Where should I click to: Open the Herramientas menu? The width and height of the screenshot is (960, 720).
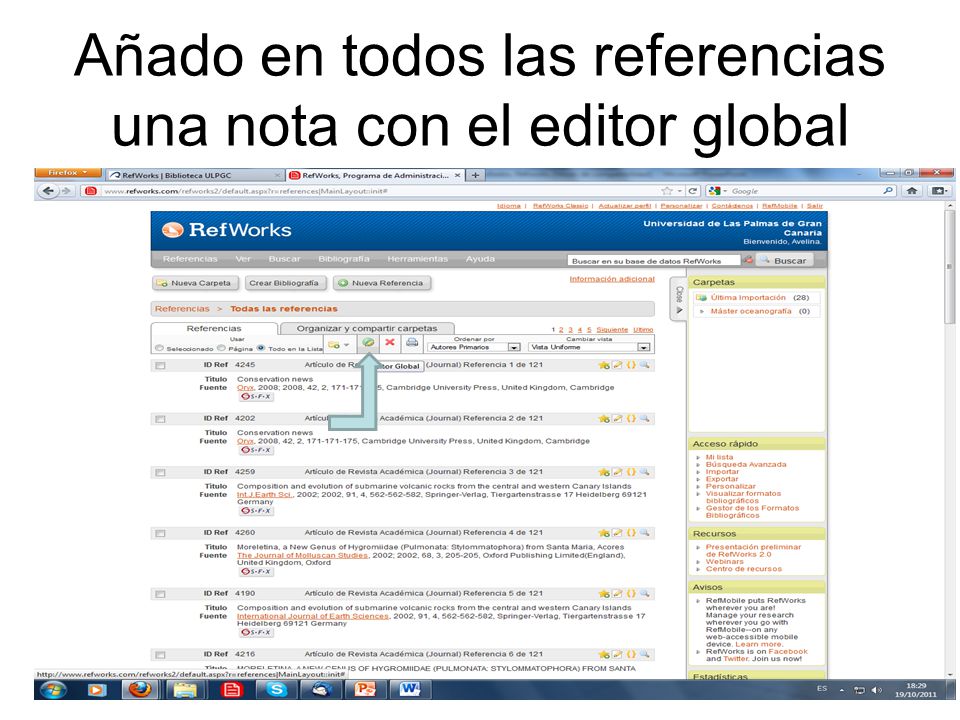tap(417, 259)
